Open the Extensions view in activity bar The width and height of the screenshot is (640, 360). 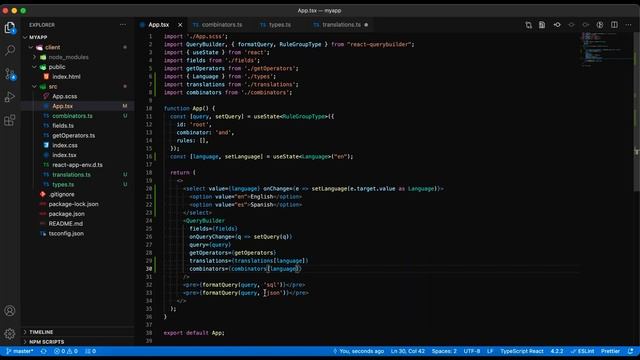[10, 120]
